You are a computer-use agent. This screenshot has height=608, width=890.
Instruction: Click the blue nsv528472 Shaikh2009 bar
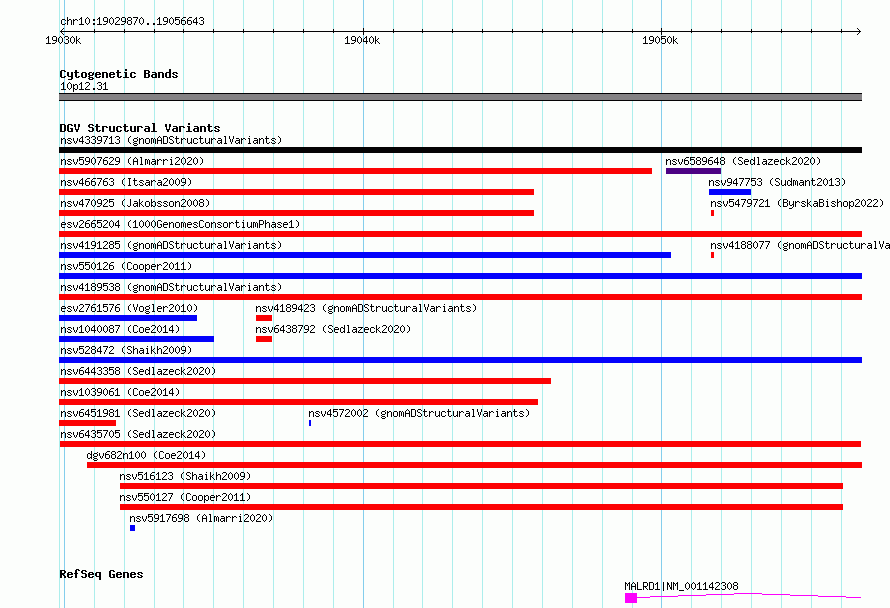(460, 360)
